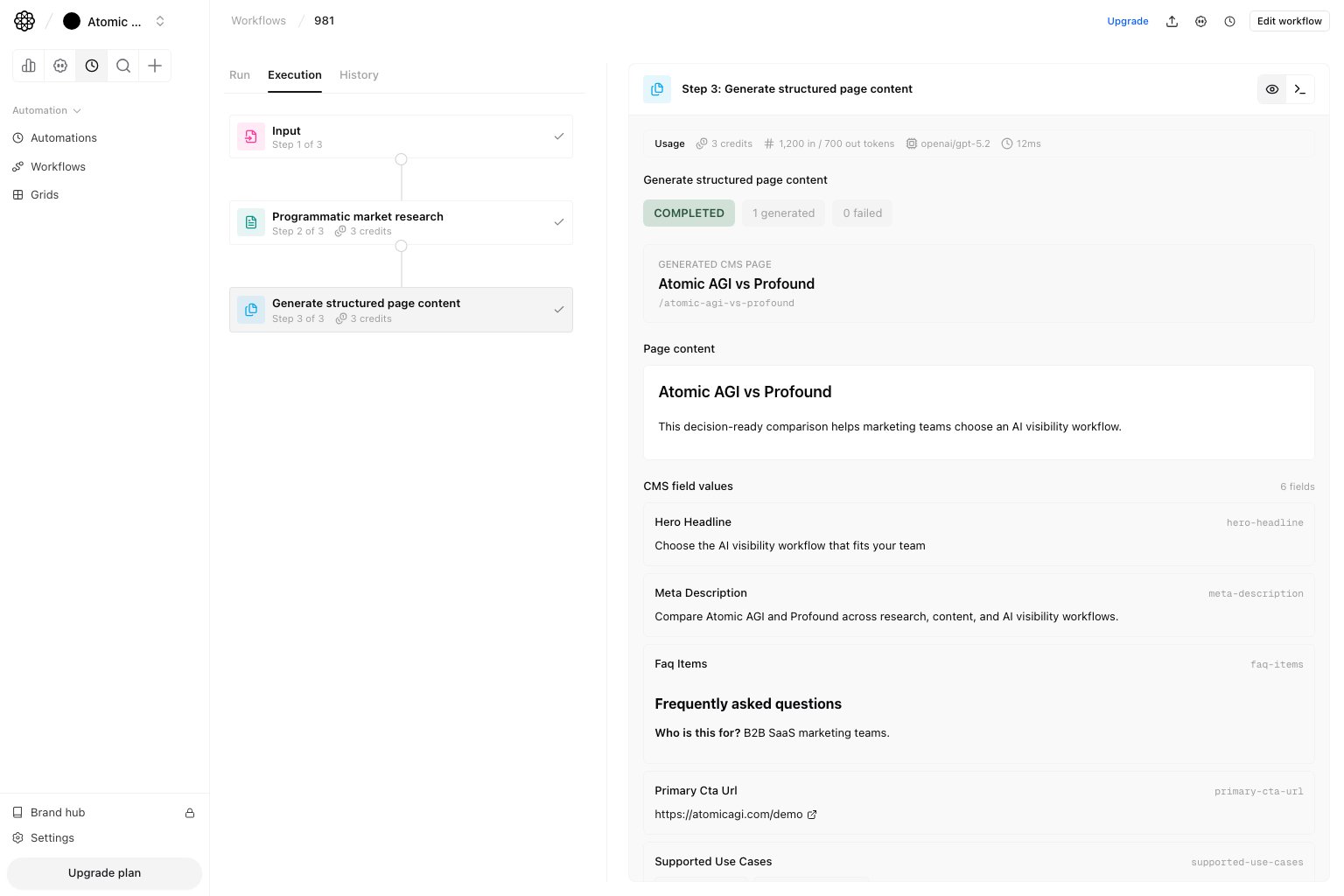Select Programmatic market research step

[401, 222]
